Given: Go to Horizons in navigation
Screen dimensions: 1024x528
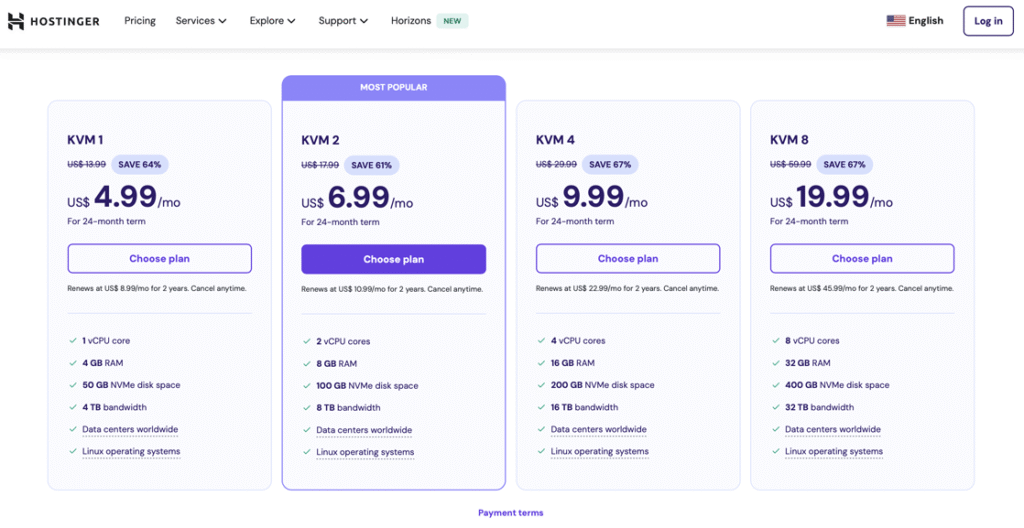Looking at the screenshot, I should (x=410, y=21).
